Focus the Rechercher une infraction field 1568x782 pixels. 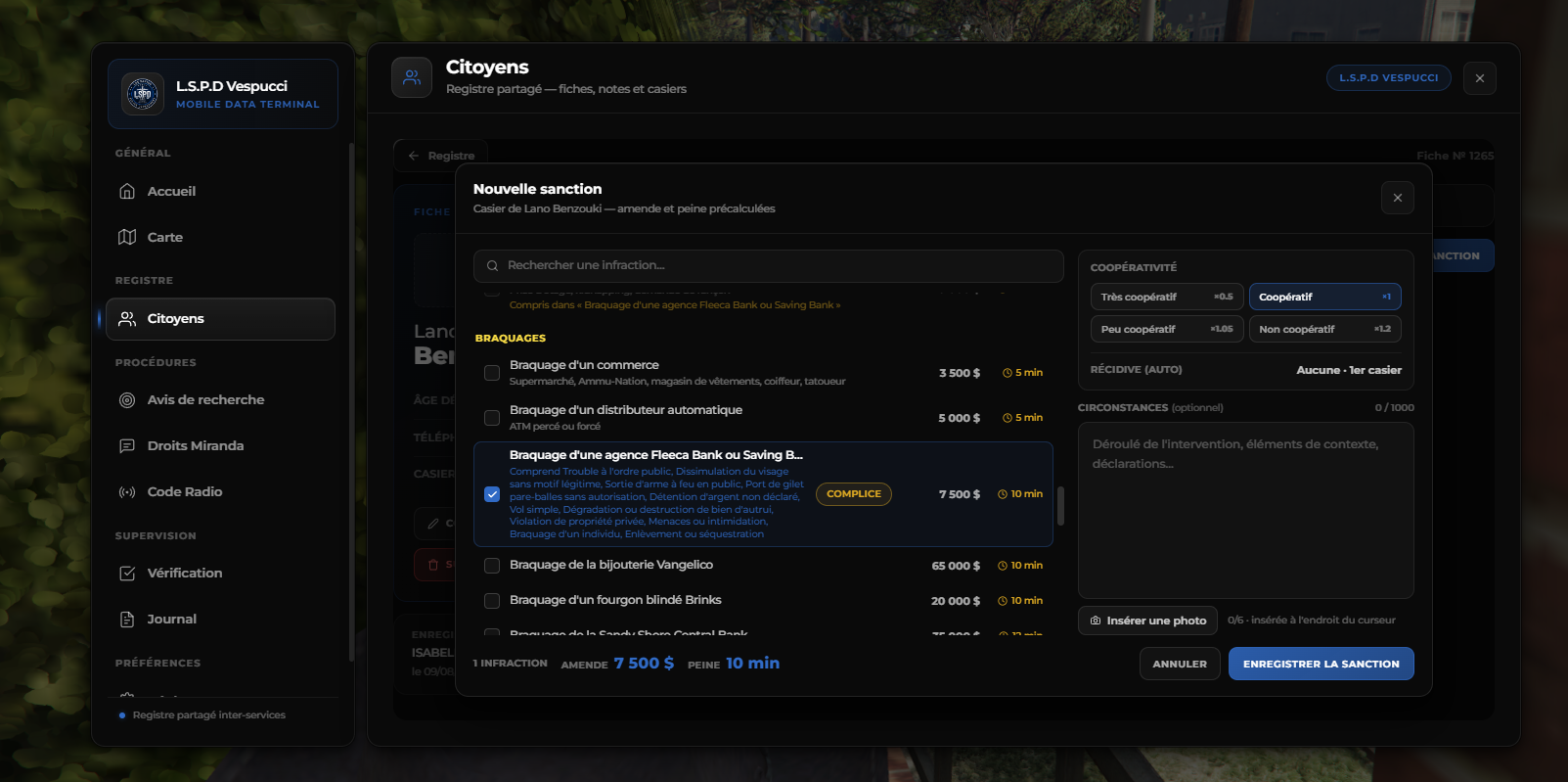769,265
